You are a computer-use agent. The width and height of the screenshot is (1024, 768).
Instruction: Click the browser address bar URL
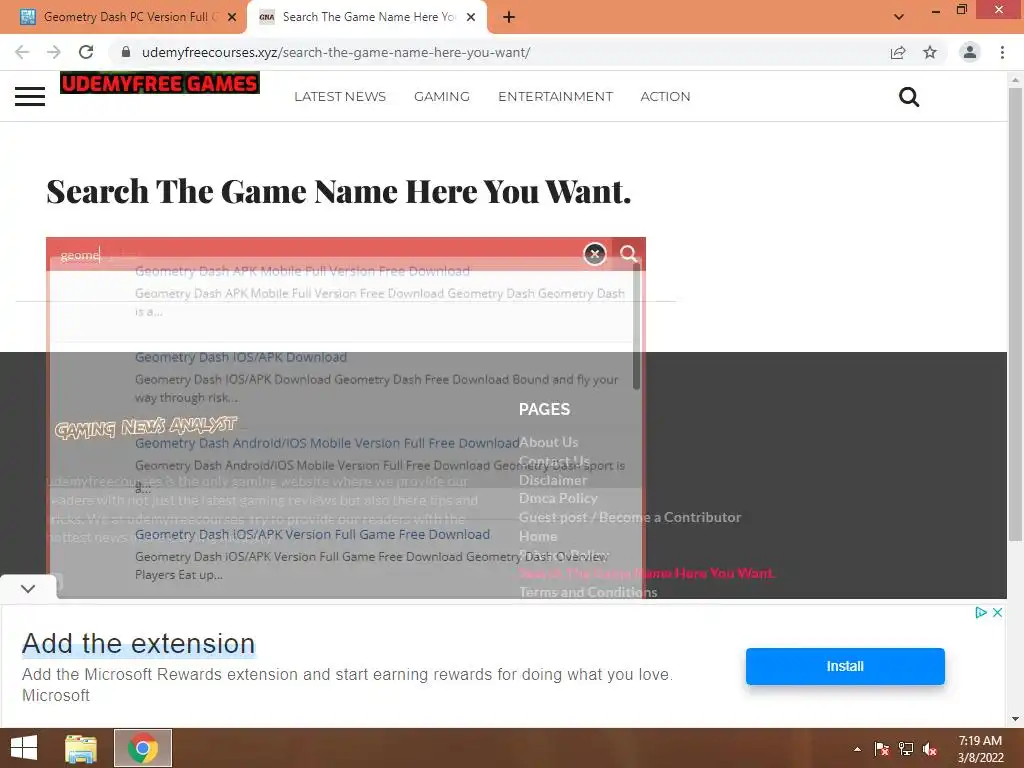pos(336,52)
